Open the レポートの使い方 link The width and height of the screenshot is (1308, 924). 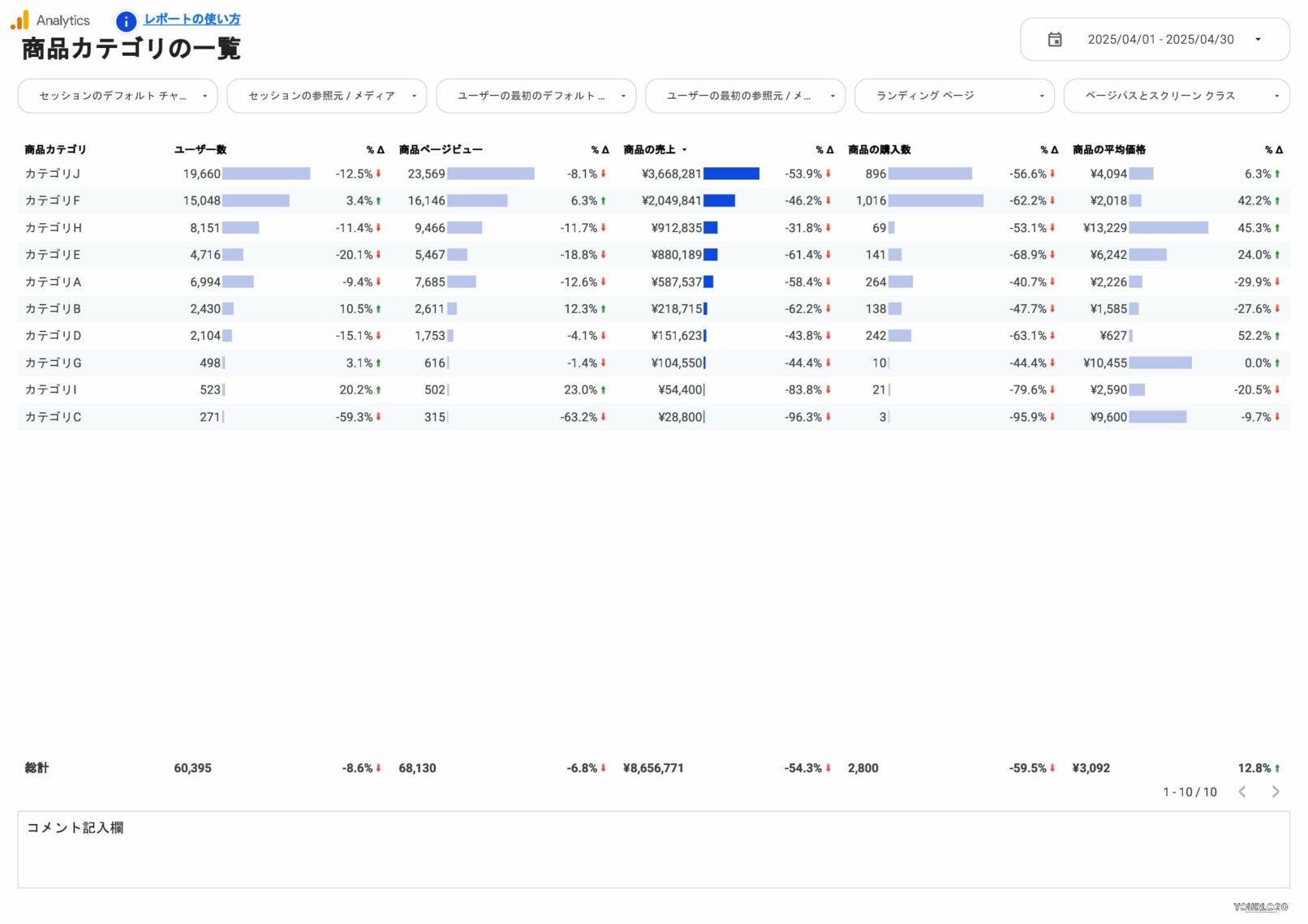click(191, 19)
